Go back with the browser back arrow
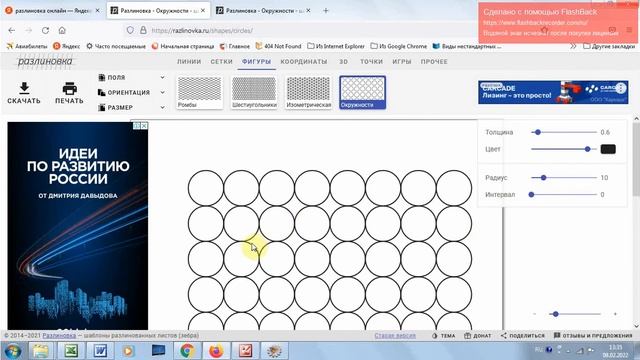The width and height of the screenshot is (640, 360). point(11,30)
